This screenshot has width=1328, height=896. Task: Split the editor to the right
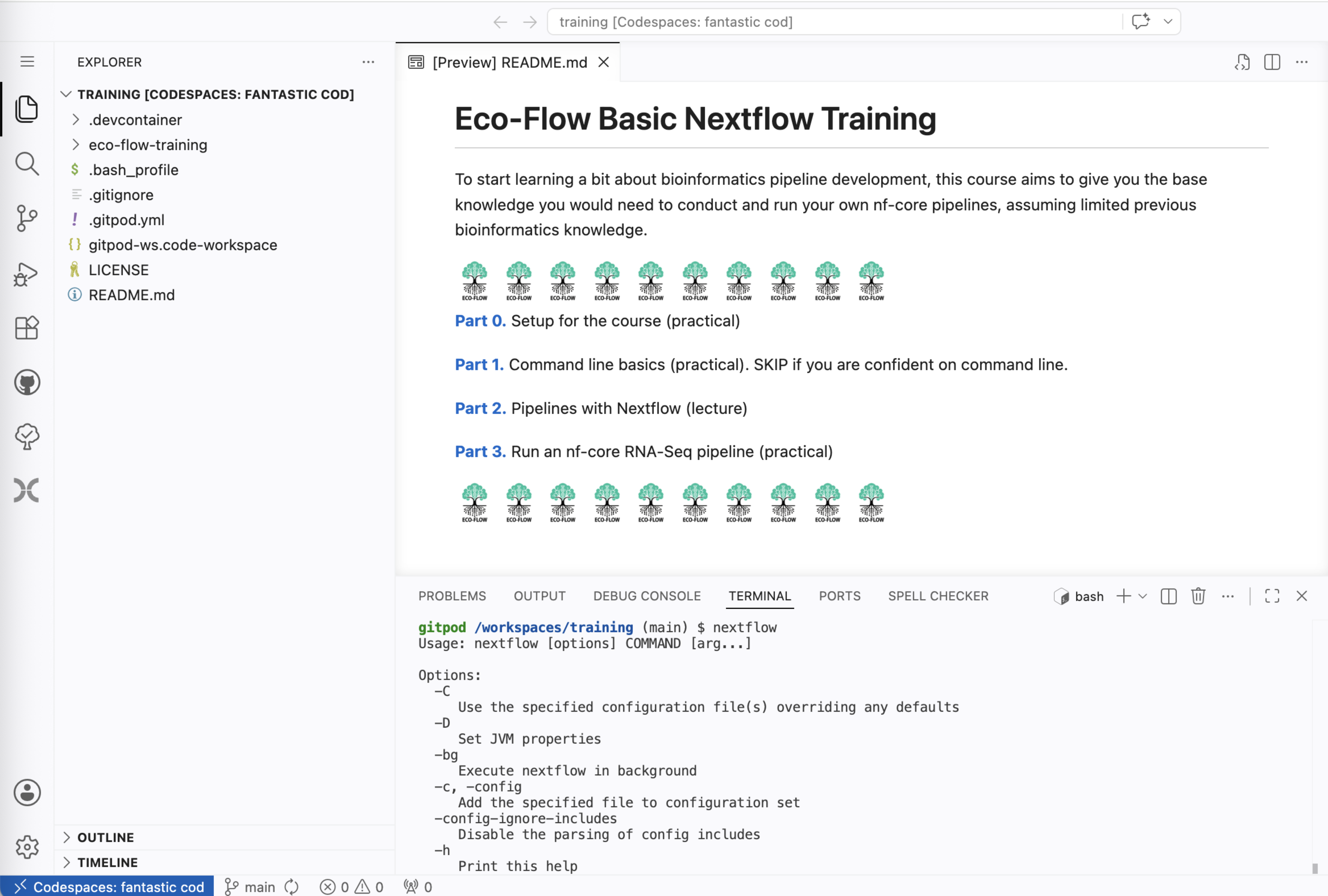click(1272, 62)
